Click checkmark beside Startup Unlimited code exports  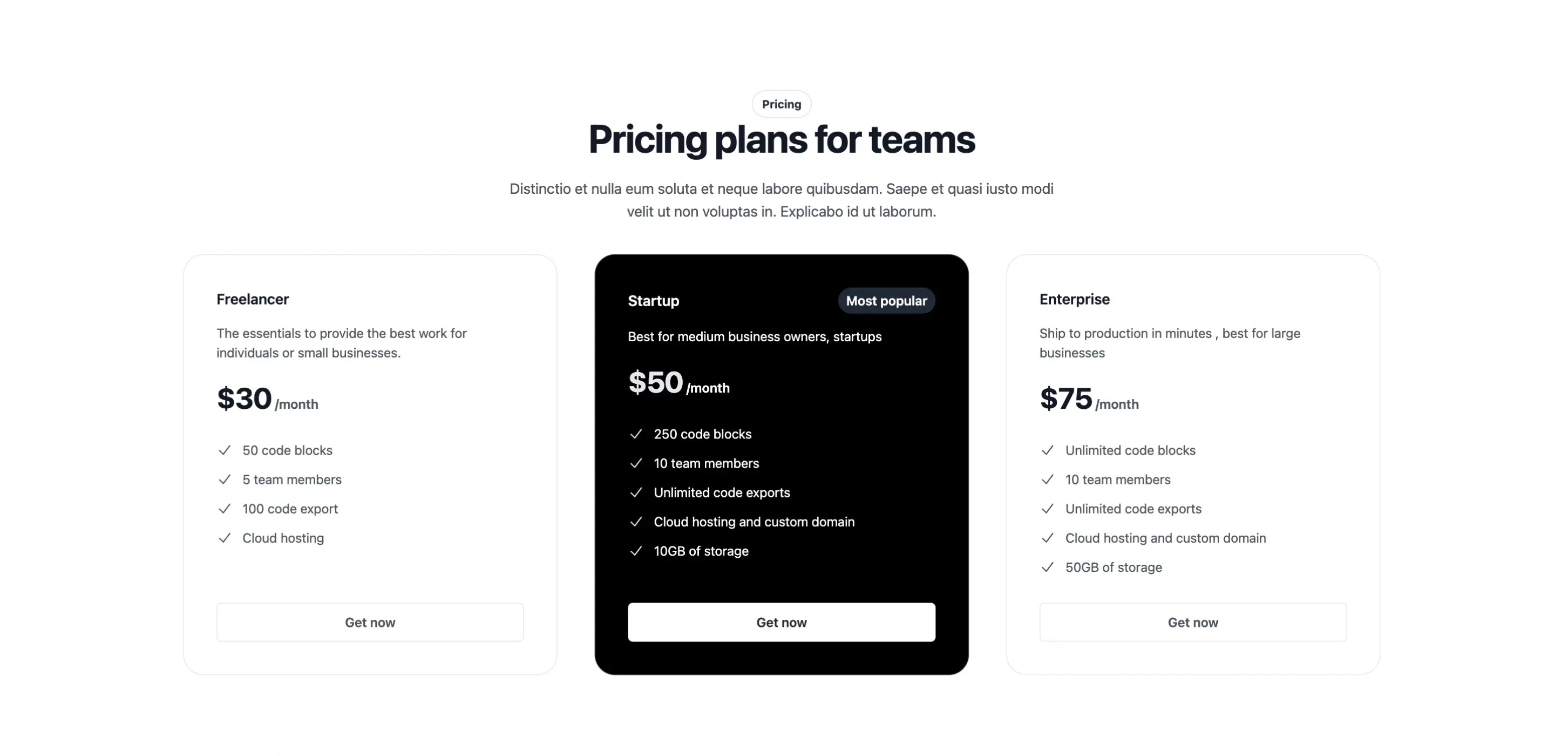coord(636,492)
